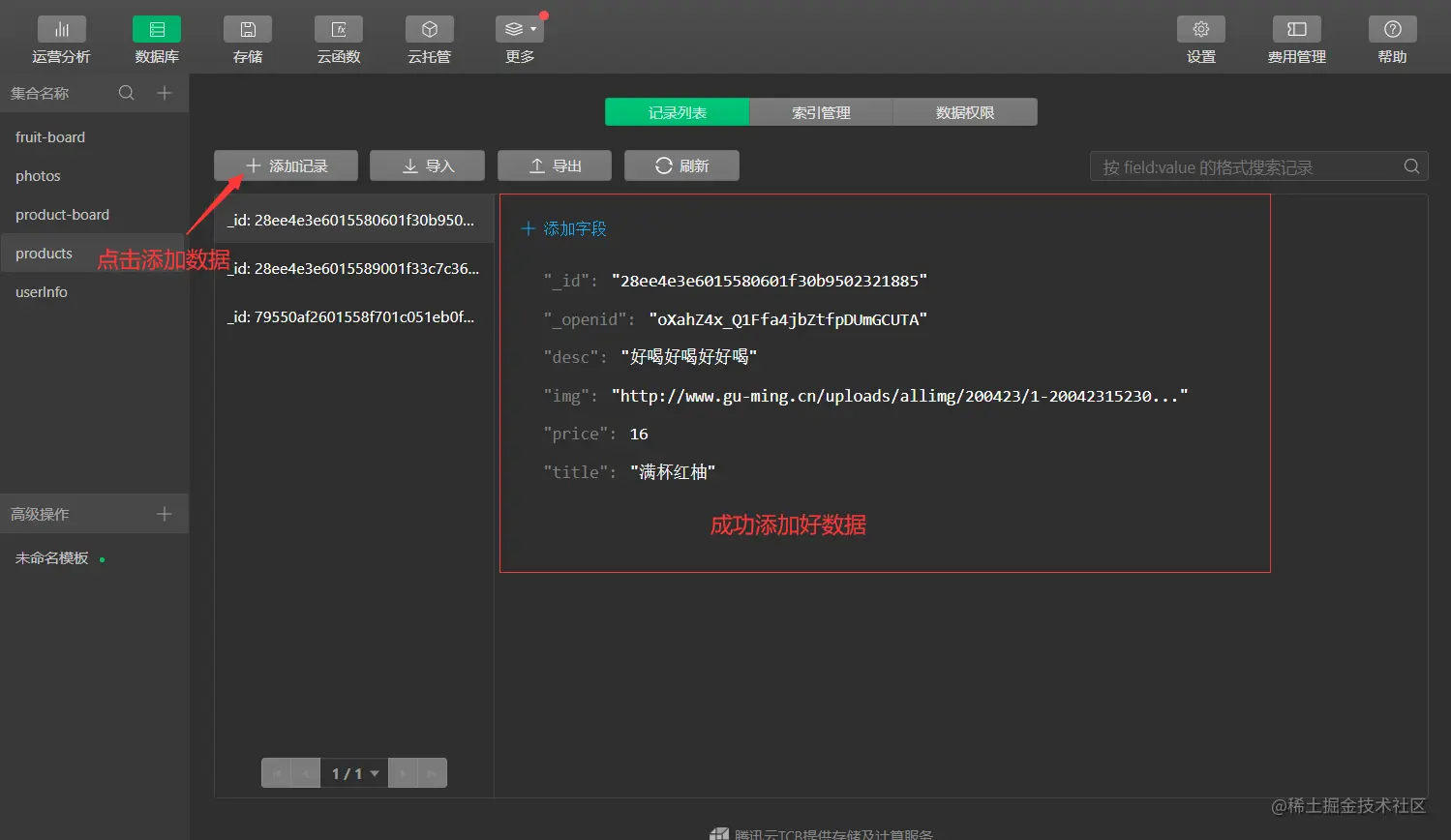Viewport: 1451px width, 840px height.
Task: Click the 导出 export button
Action: [555, 165]
